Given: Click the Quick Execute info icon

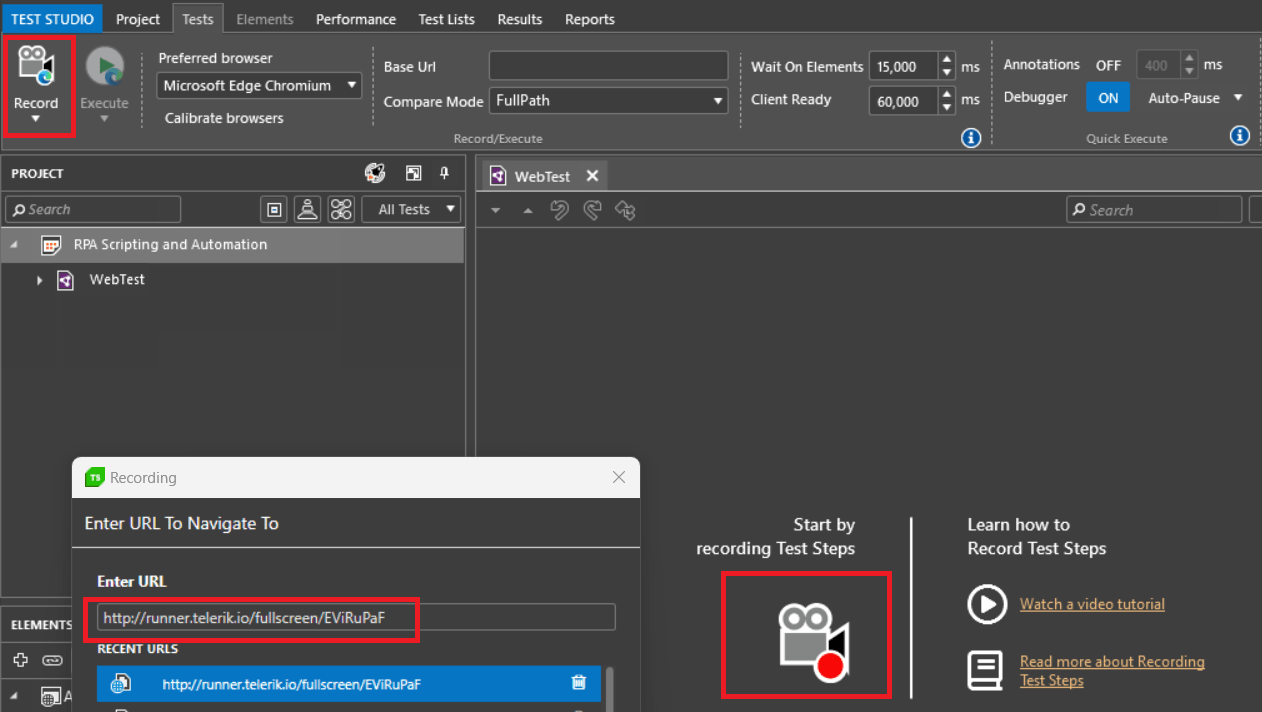Looking at the screenshot, I should pyautogui.click(x=1239, y=135).
